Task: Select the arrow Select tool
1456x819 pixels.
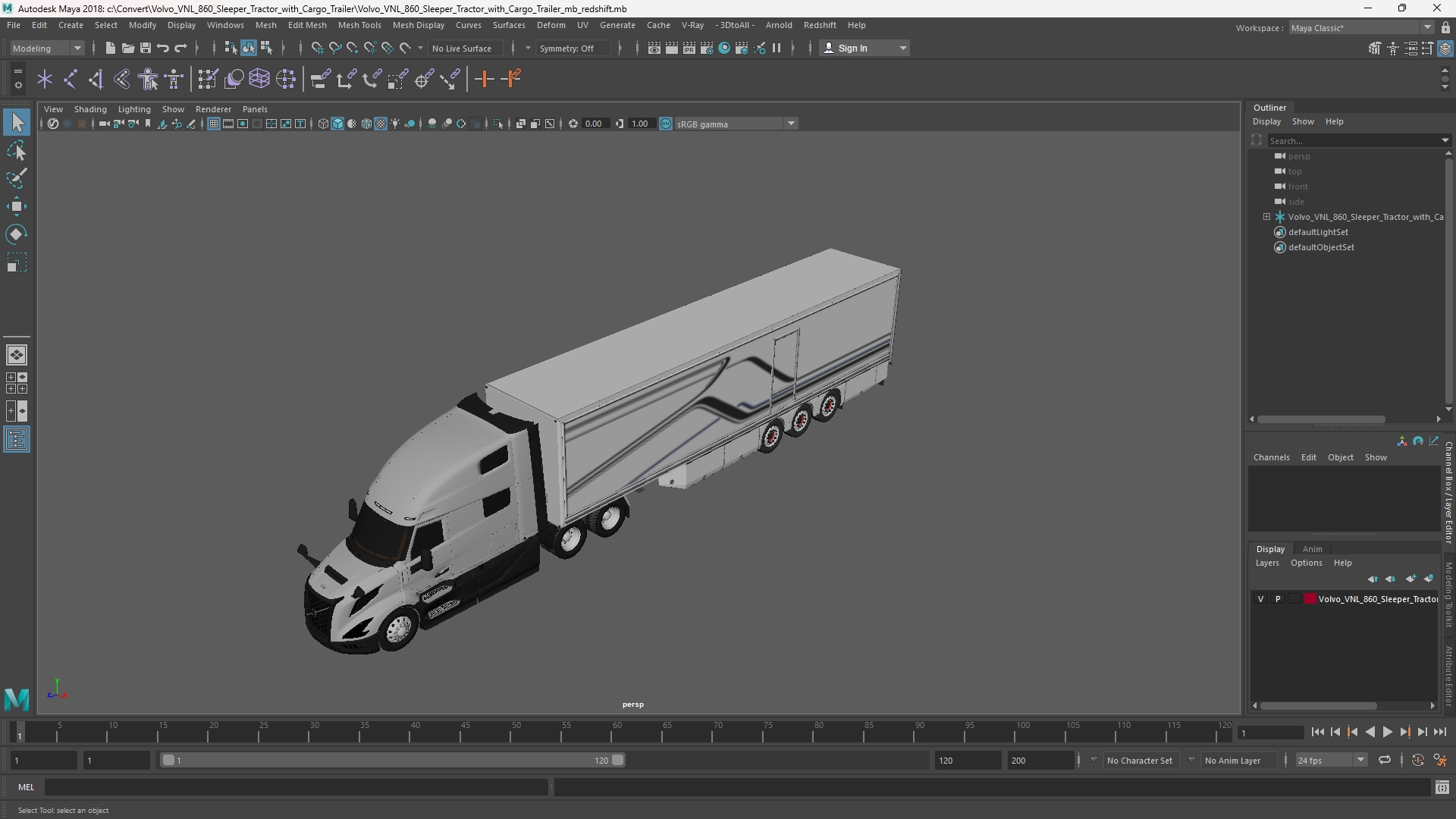Action: (17, 122)
